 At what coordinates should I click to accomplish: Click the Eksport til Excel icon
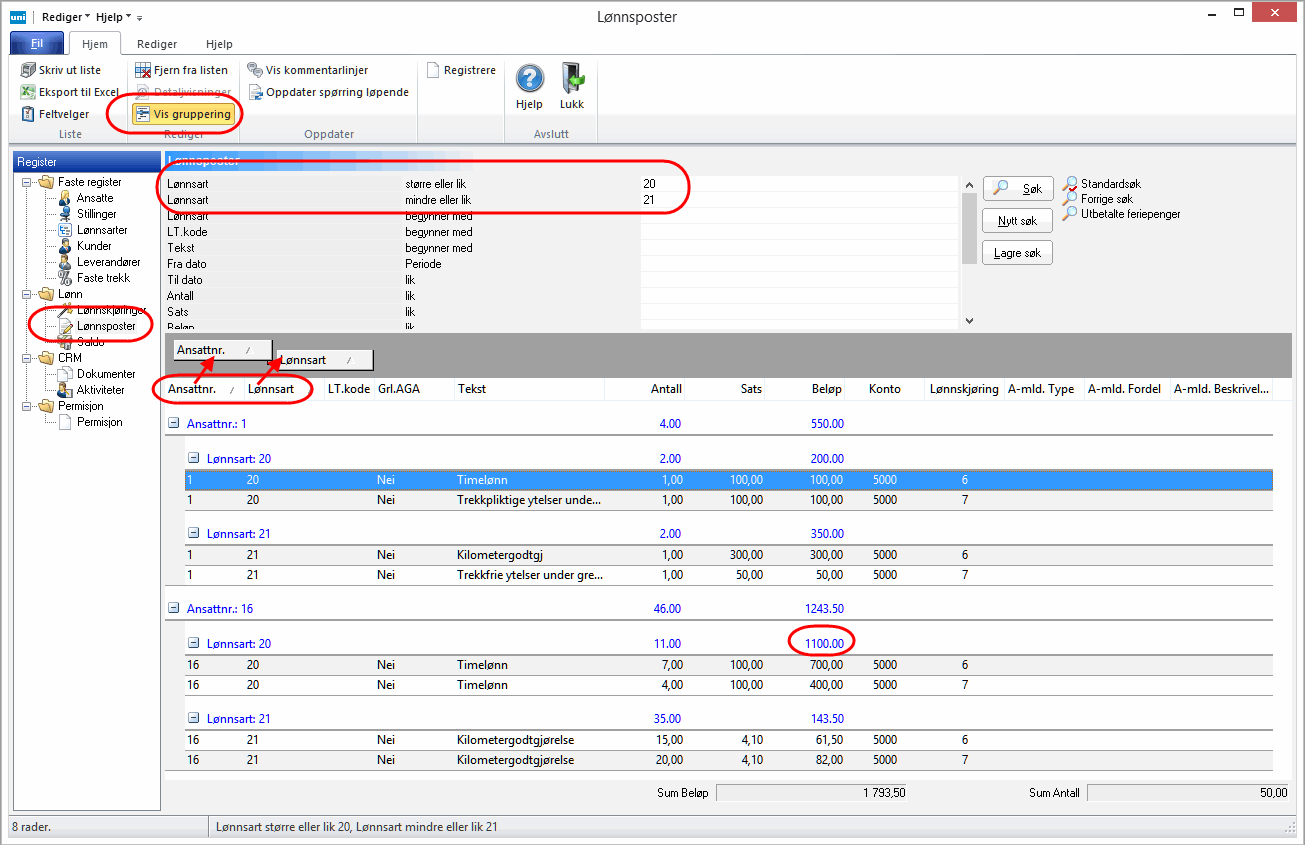tap(28, 92)
